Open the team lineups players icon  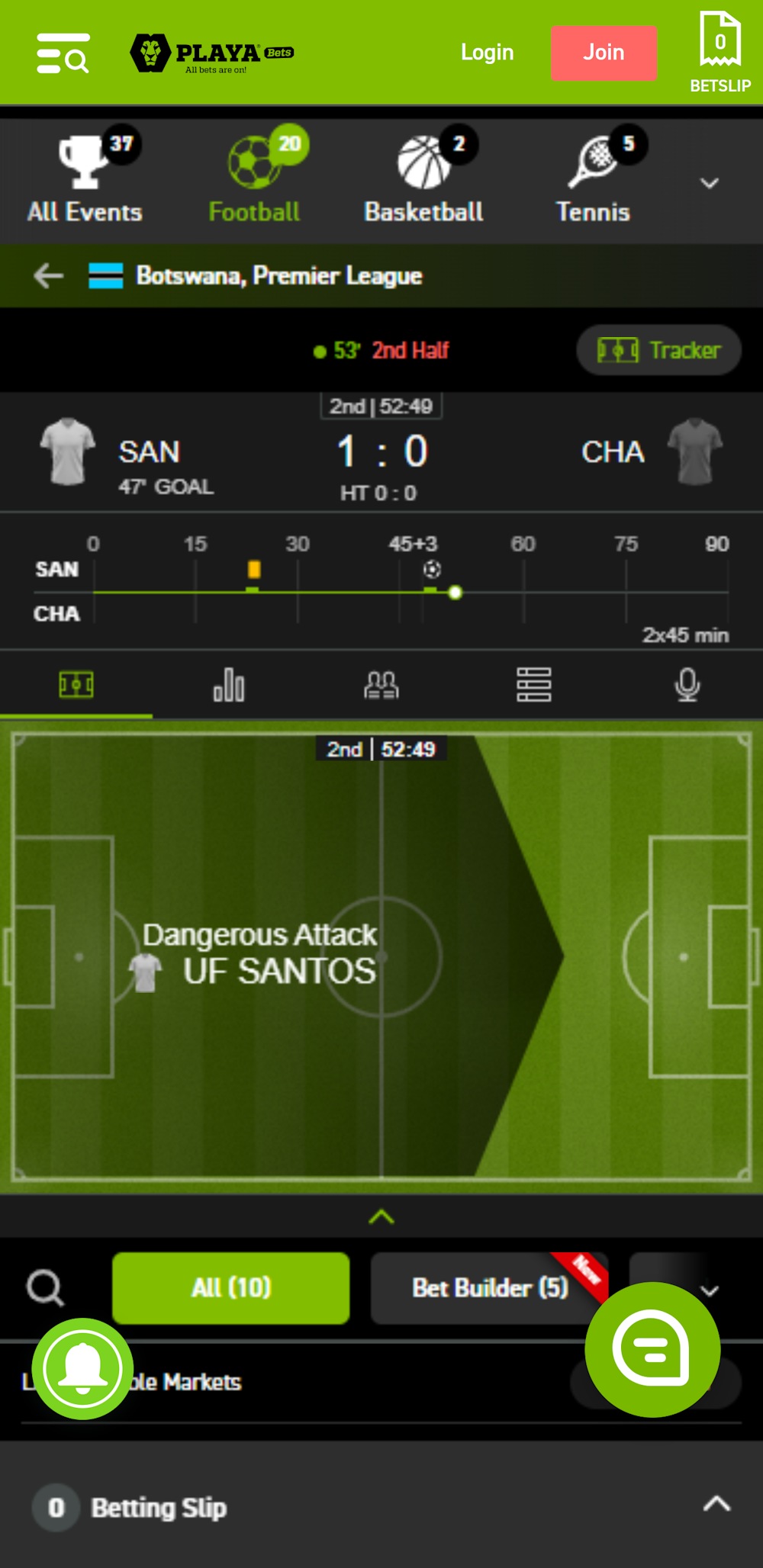[381, 685]
